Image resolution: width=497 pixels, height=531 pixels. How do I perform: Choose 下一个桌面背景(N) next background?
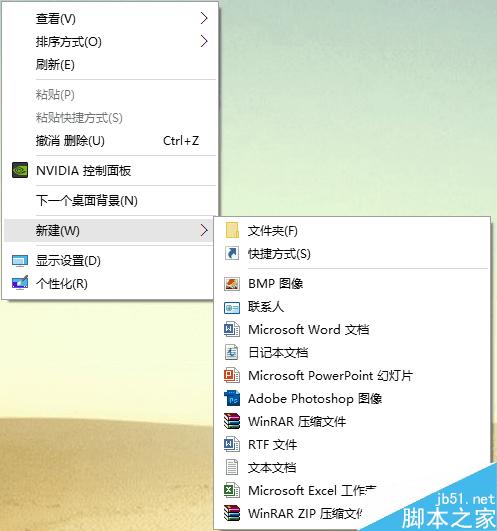coord(110,200)
